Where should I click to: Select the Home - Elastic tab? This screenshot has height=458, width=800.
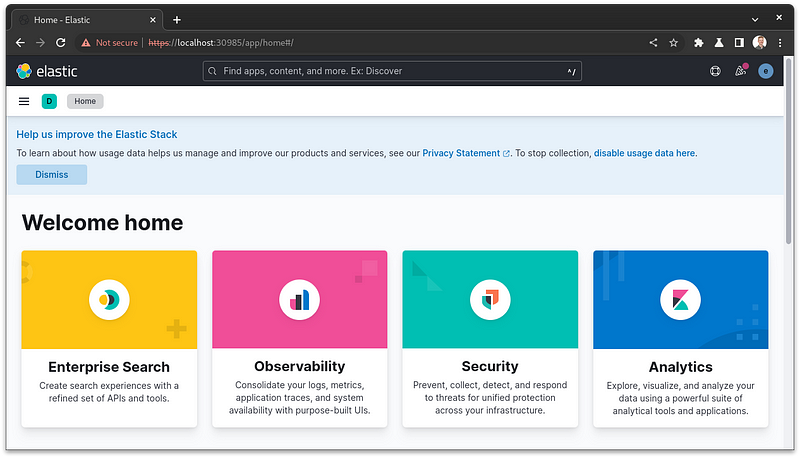pyautogui.click(x=87, y=20)
